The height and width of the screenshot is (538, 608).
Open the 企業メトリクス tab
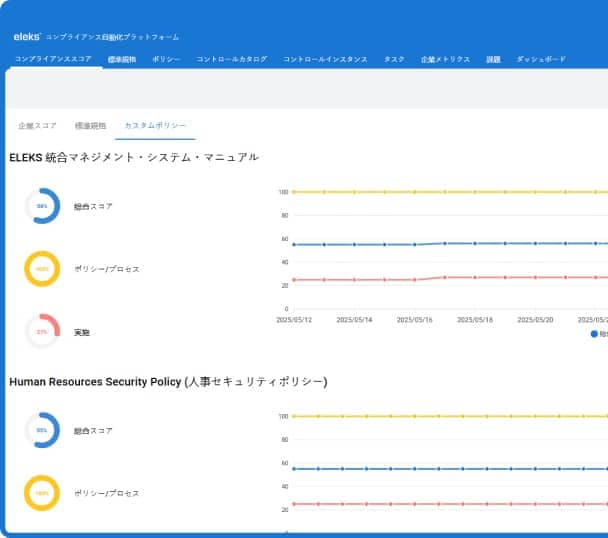[x=446, y=59]
